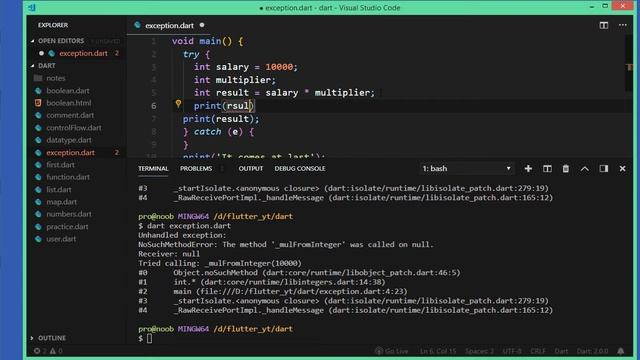Click dart file icon beside boolean.dart
This screenshot has width=640, height=360.
(x=38, y=91)
